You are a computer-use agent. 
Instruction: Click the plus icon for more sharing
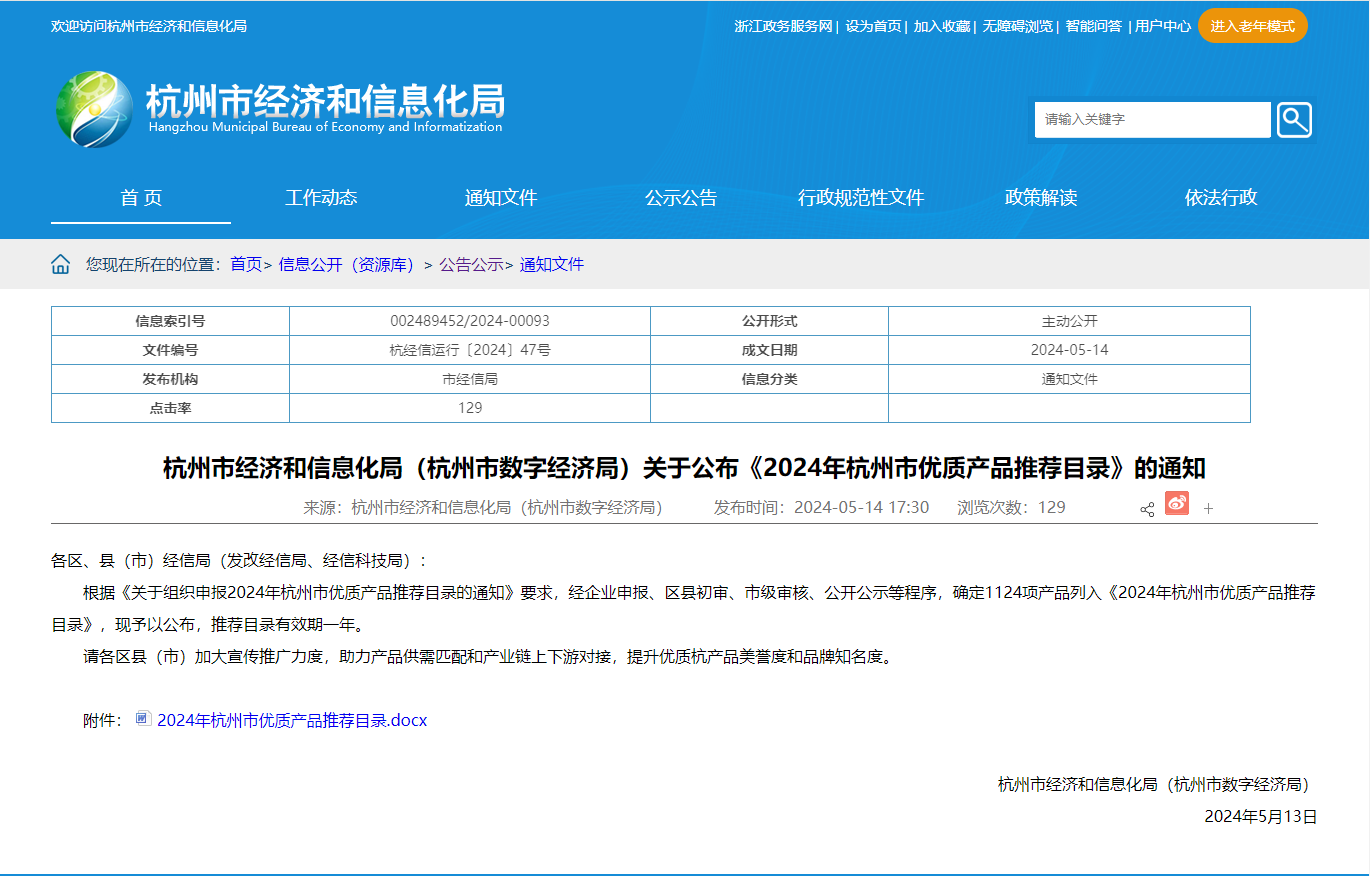1208,509
